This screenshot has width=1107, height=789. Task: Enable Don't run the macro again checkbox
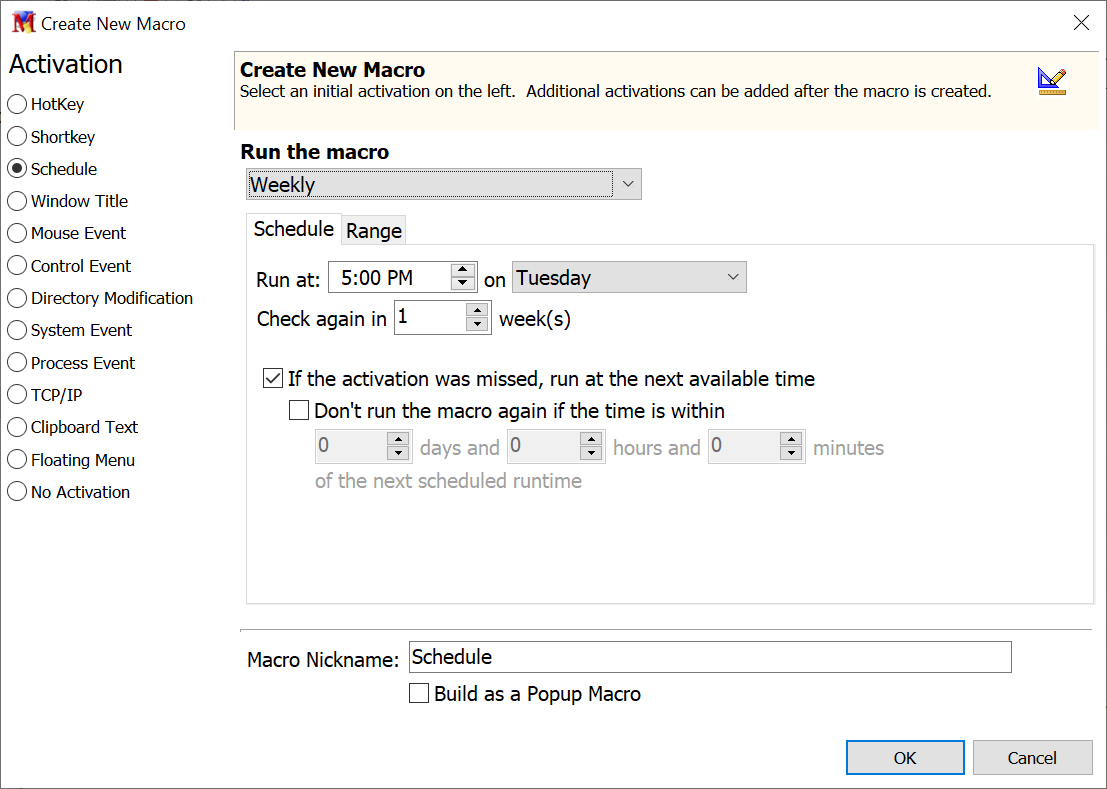coord(299,411)
